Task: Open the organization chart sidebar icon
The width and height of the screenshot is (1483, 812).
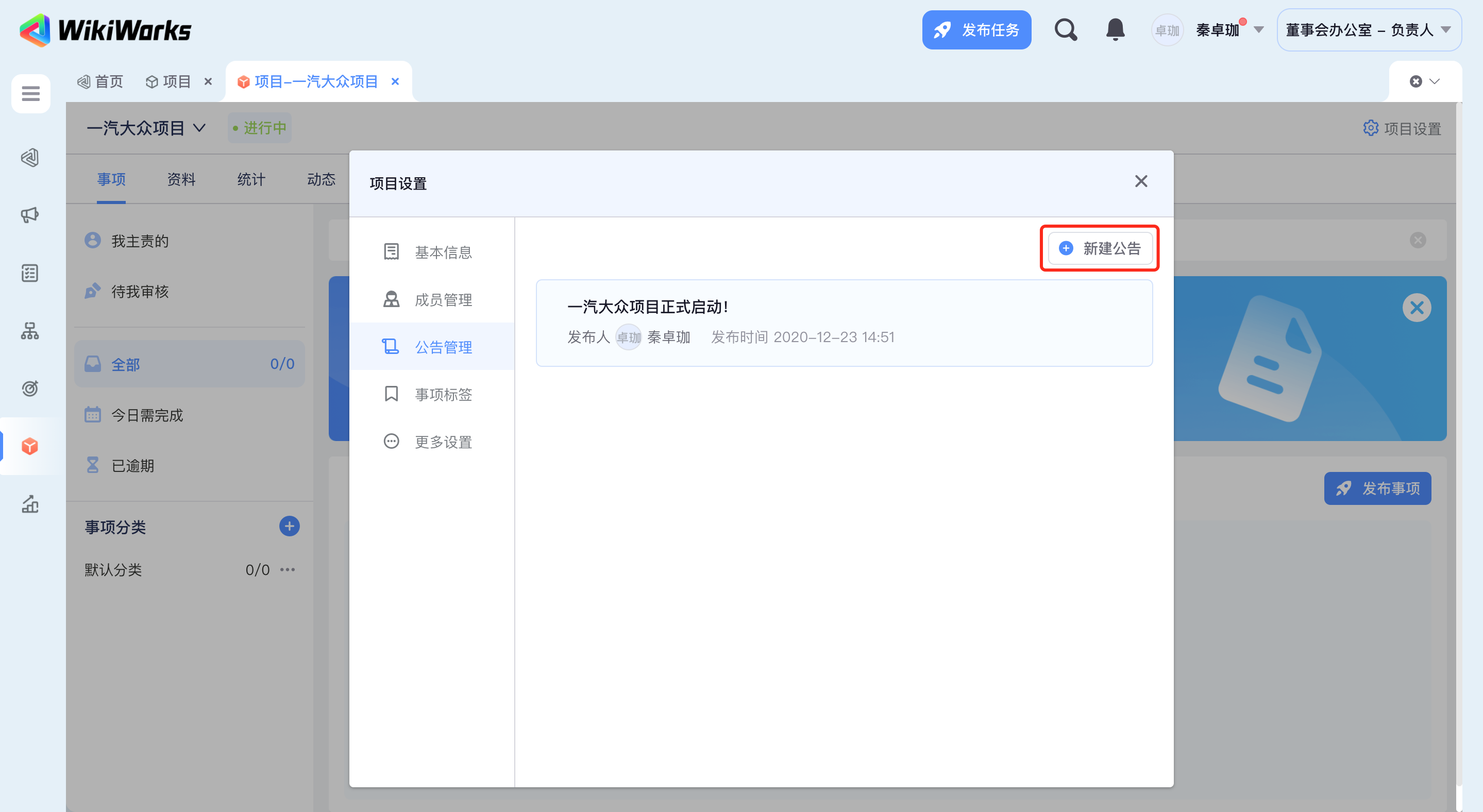Action: [x=30, y=331]
